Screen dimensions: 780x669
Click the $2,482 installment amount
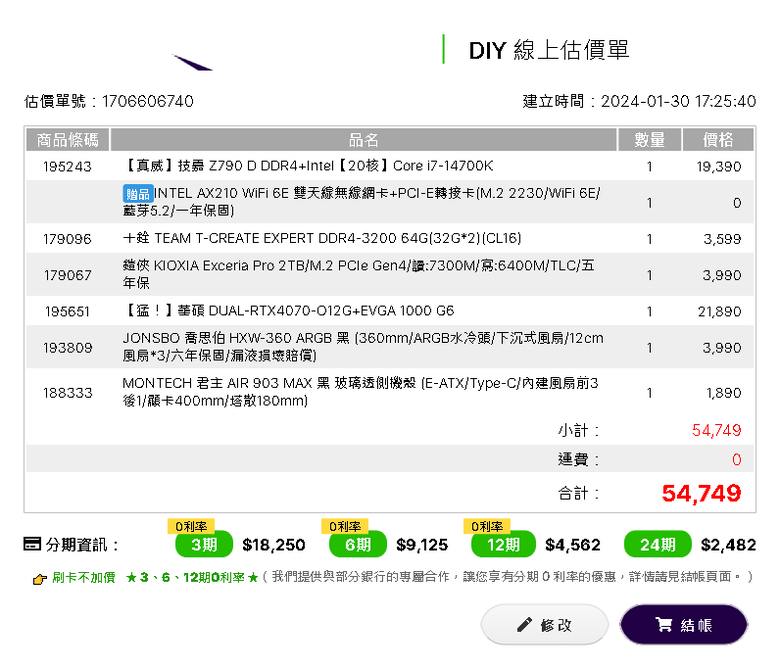(x=728, y=545)
